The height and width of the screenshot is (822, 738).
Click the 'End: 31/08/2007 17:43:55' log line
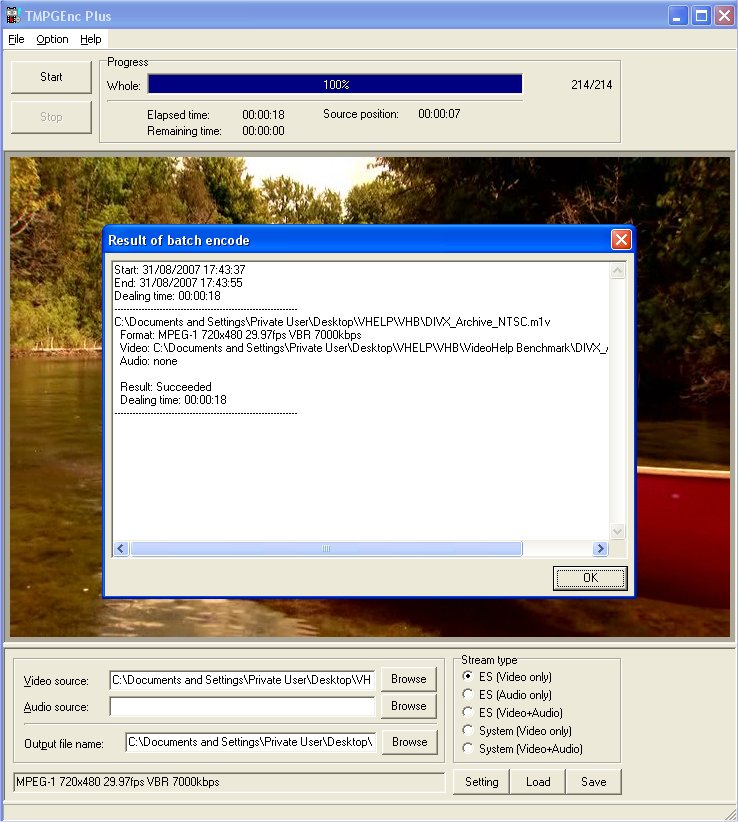(x=178, y=283)
